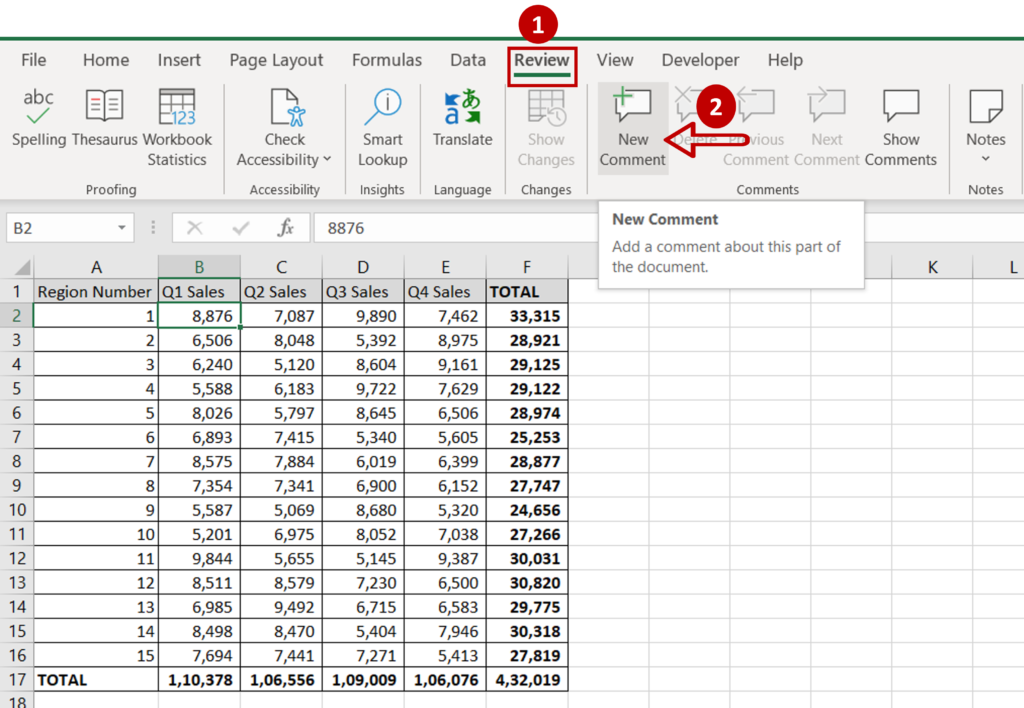The width and height of the screenshot is (1024, 708).
Task: Open the Thesaurus
Action: (x=104, y=125)
